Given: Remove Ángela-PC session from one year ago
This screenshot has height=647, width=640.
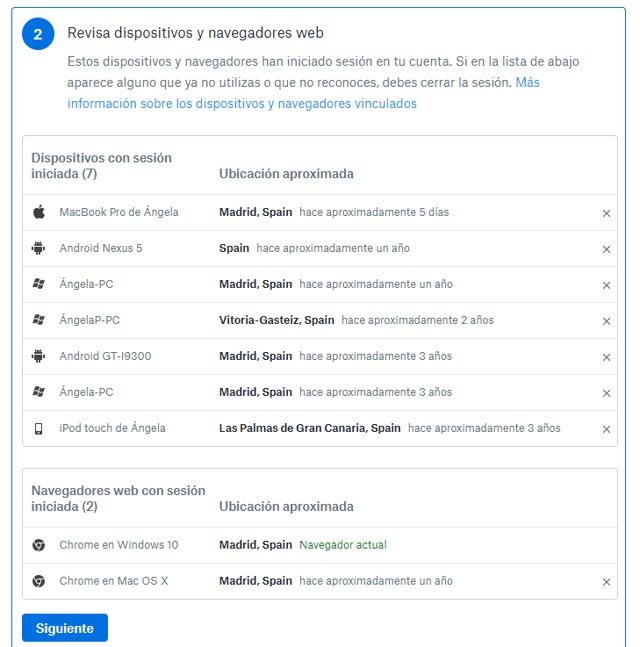Looking at the screenshot, I should (x=606, y=285).
